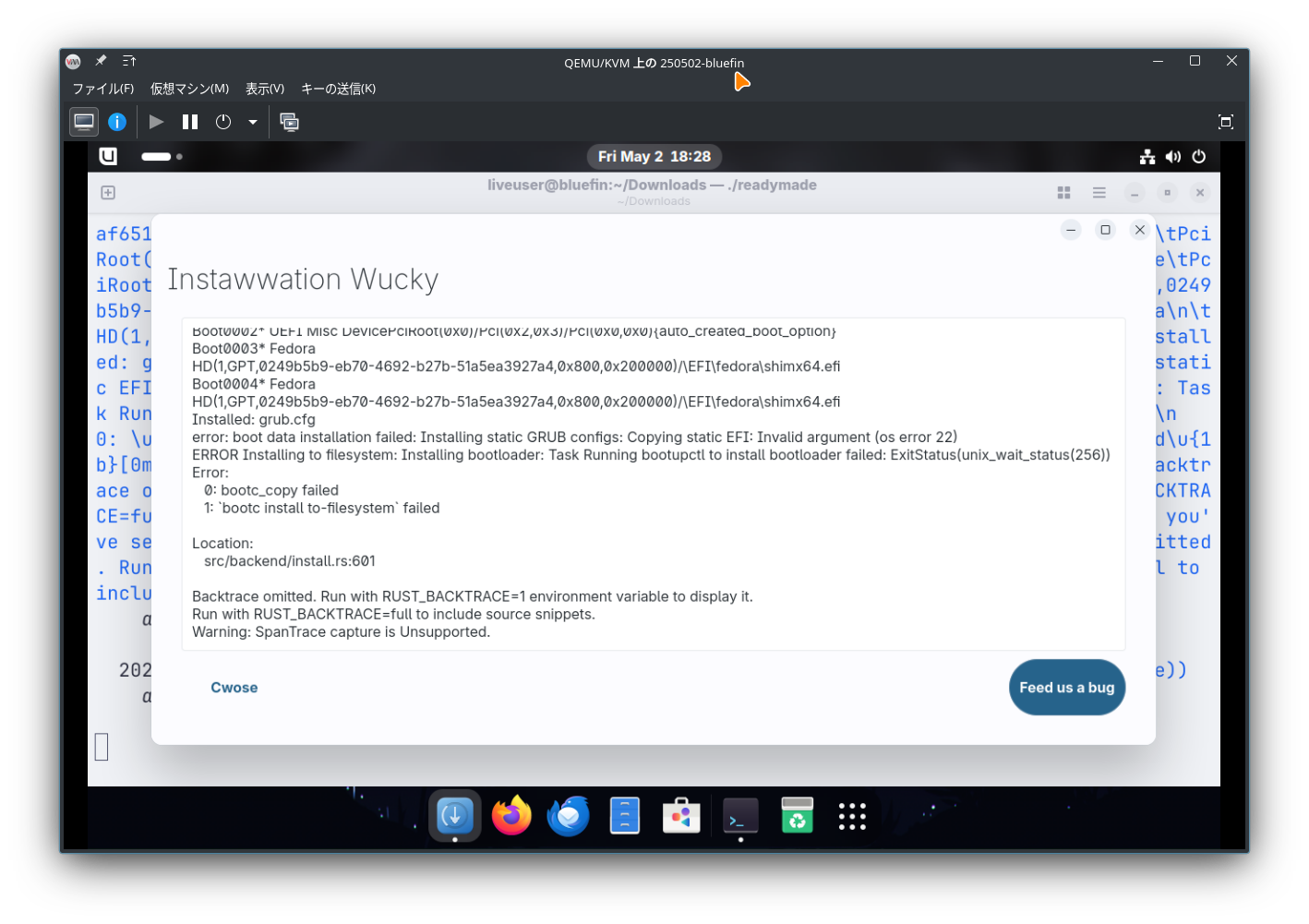This screenshot has width=1309, height=924.
Task: Click the '0: bootc_copy failed' line
Action: (x=271, y=490)
